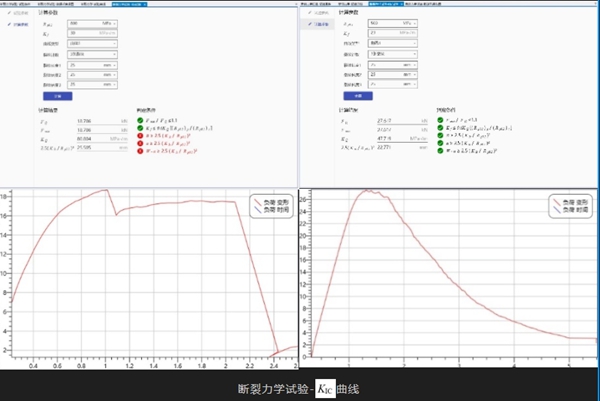Image resolution: width=600 pixels, height=401 pixels.
Task: Select the FQ result value in left panel
Action: point(84,121)
